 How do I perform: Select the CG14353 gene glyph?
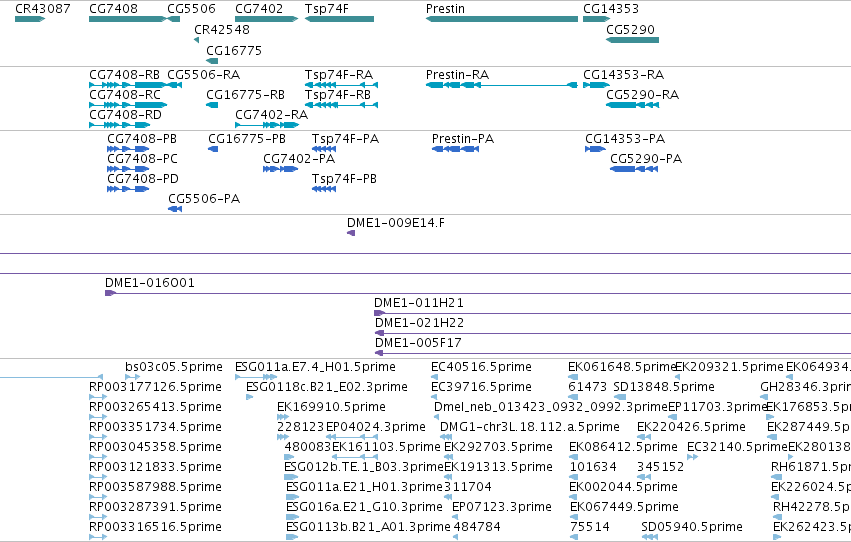click(x=596, y=19)
